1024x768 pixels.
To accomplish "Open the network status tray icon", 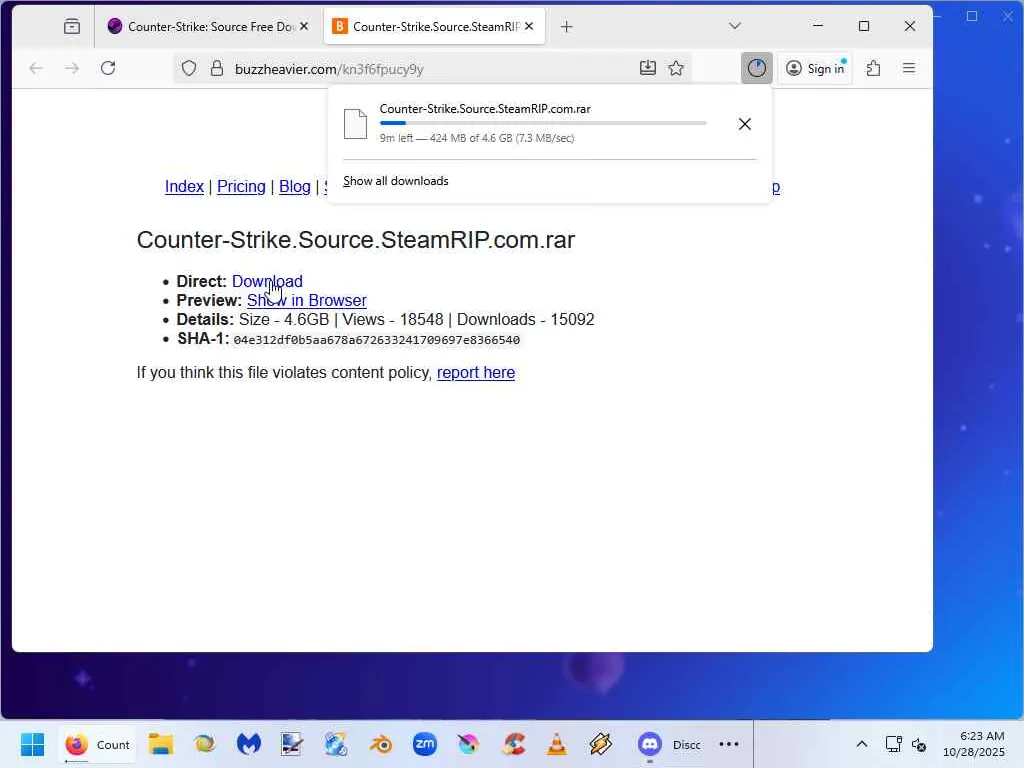I will click(x=893, y=744).
